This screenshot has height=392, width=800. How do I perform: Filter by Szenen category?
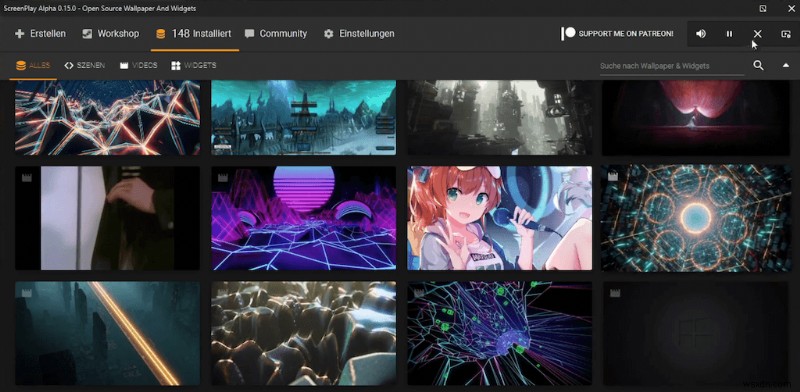85,66
